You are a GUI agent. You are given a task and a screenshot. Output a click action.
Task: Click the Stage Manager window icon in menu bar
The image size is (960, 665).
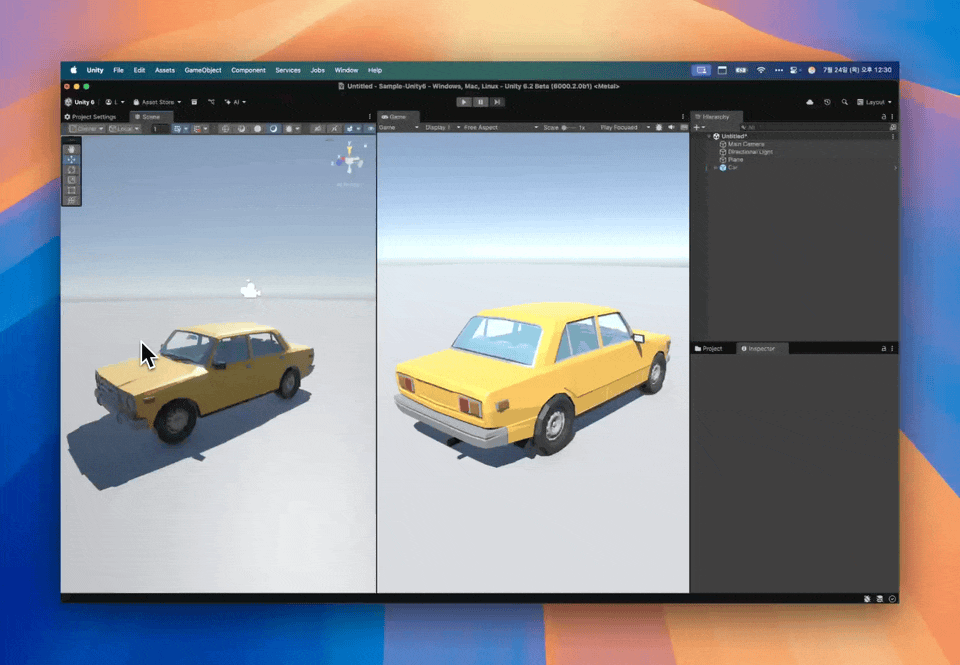pos(722,70)
